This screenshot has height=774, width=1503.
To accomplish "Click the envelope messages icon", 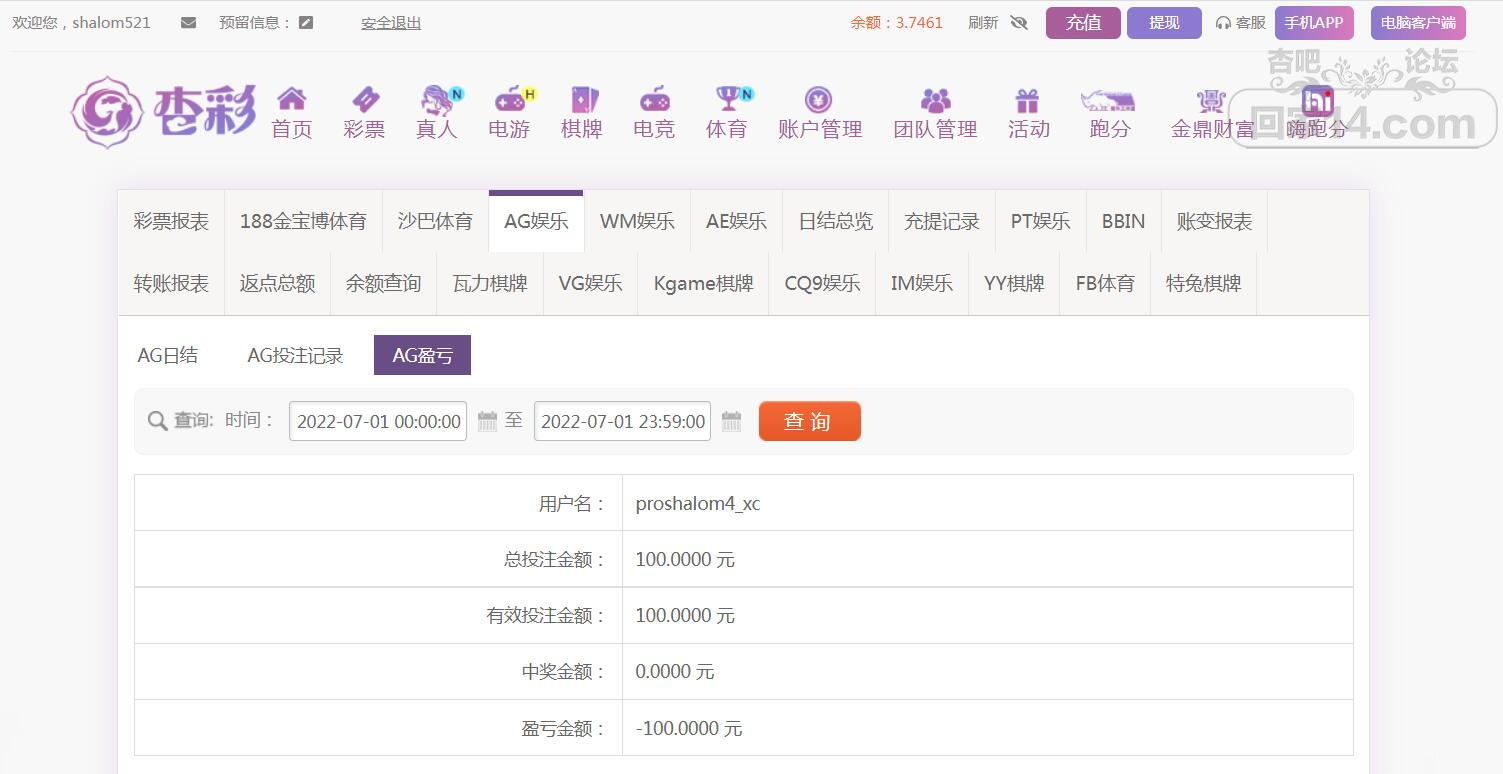I will [188, 23].
